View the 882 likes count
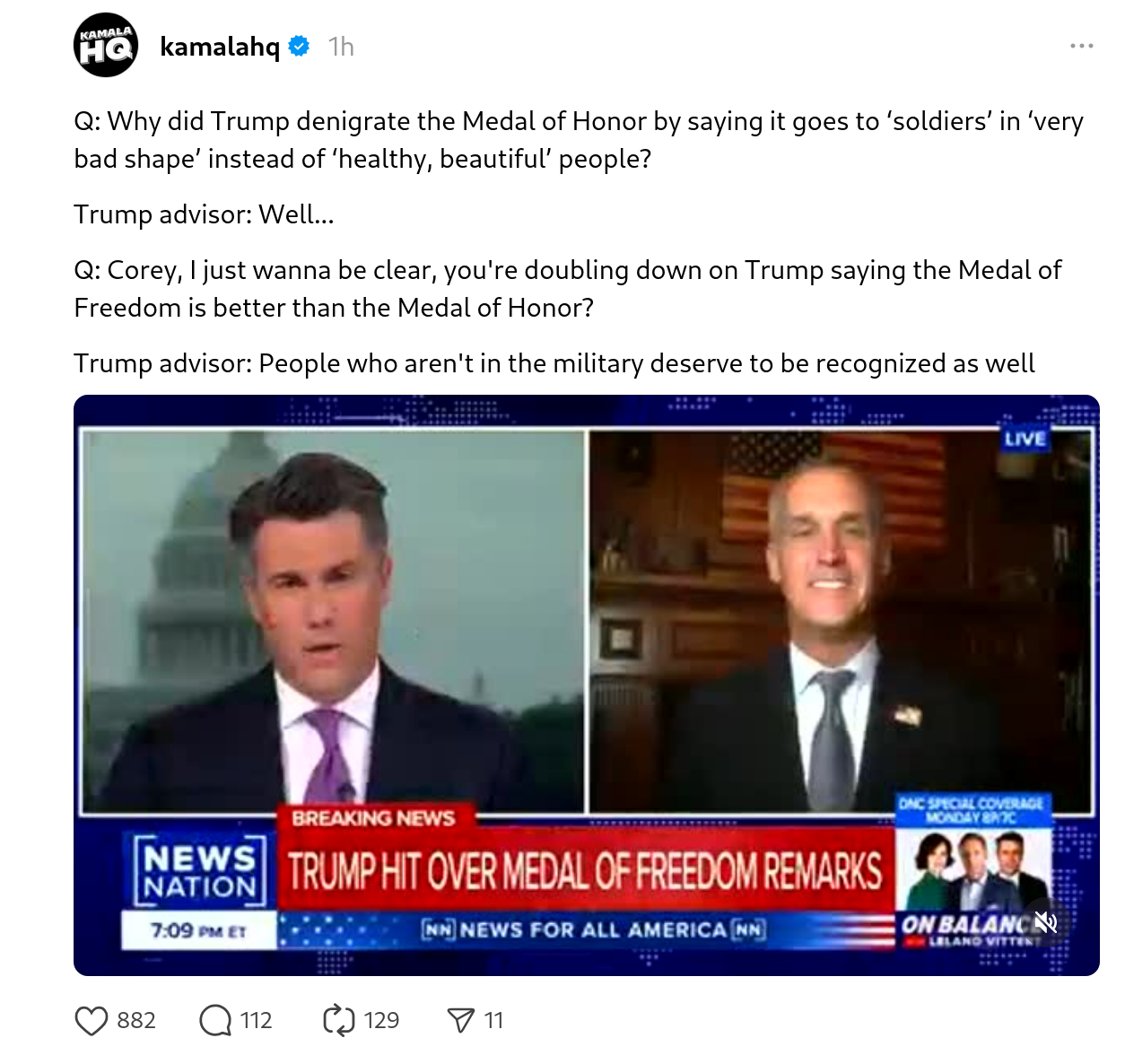This screenshot has width=1125, height=1064. [x=136, y=1021]
